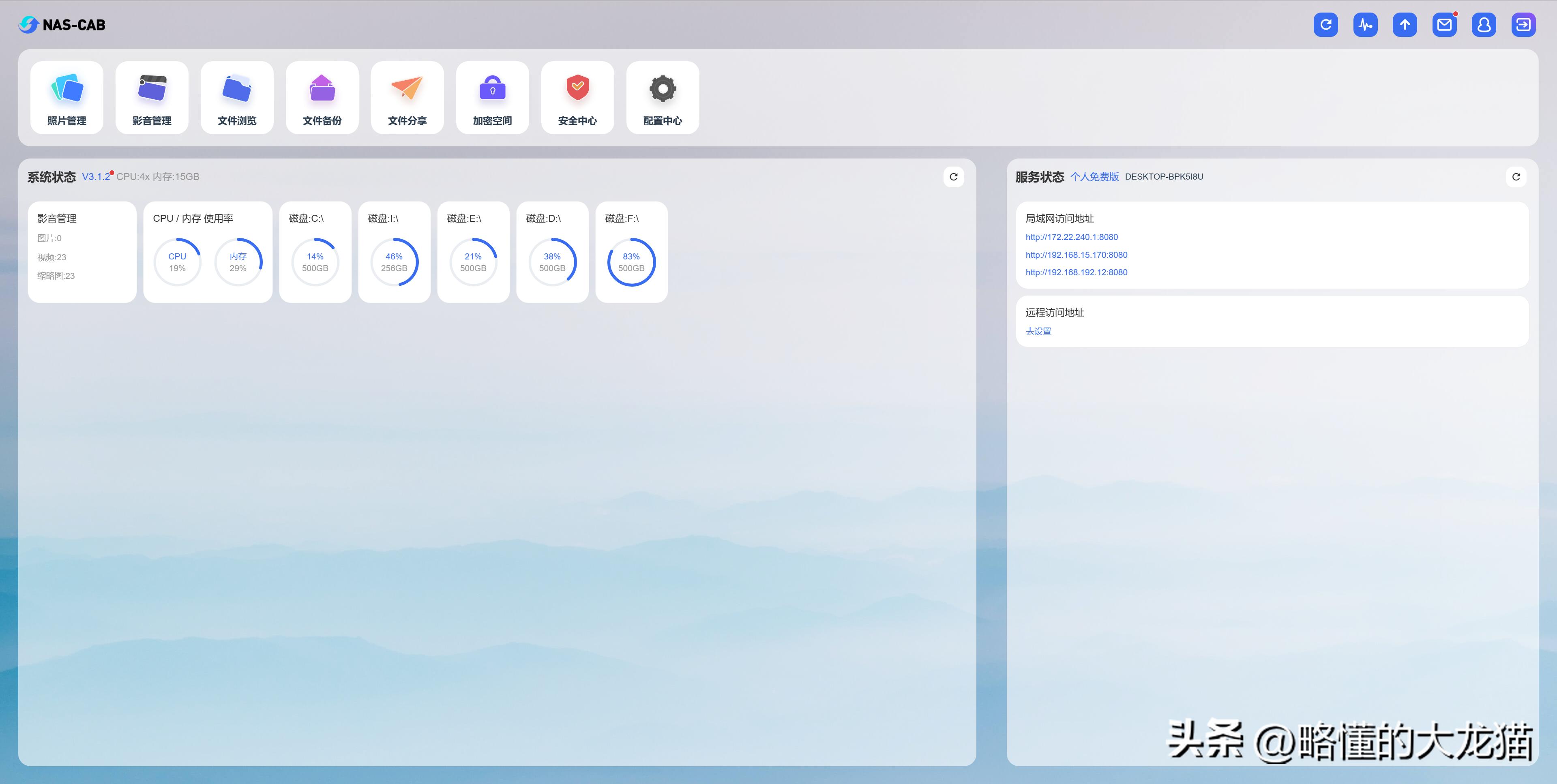
Task: Click 去设置 under 远程访问地址
Action: [1038, 331]
